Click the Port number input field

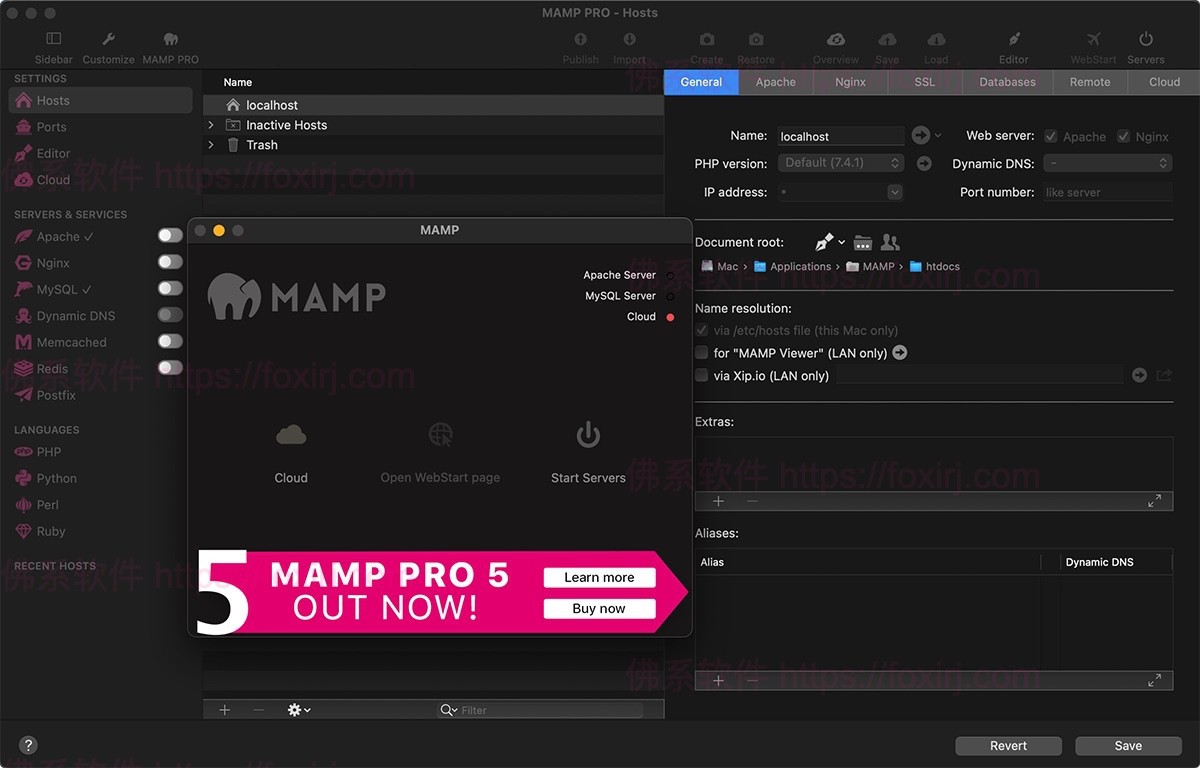[x=1106, y=192]
